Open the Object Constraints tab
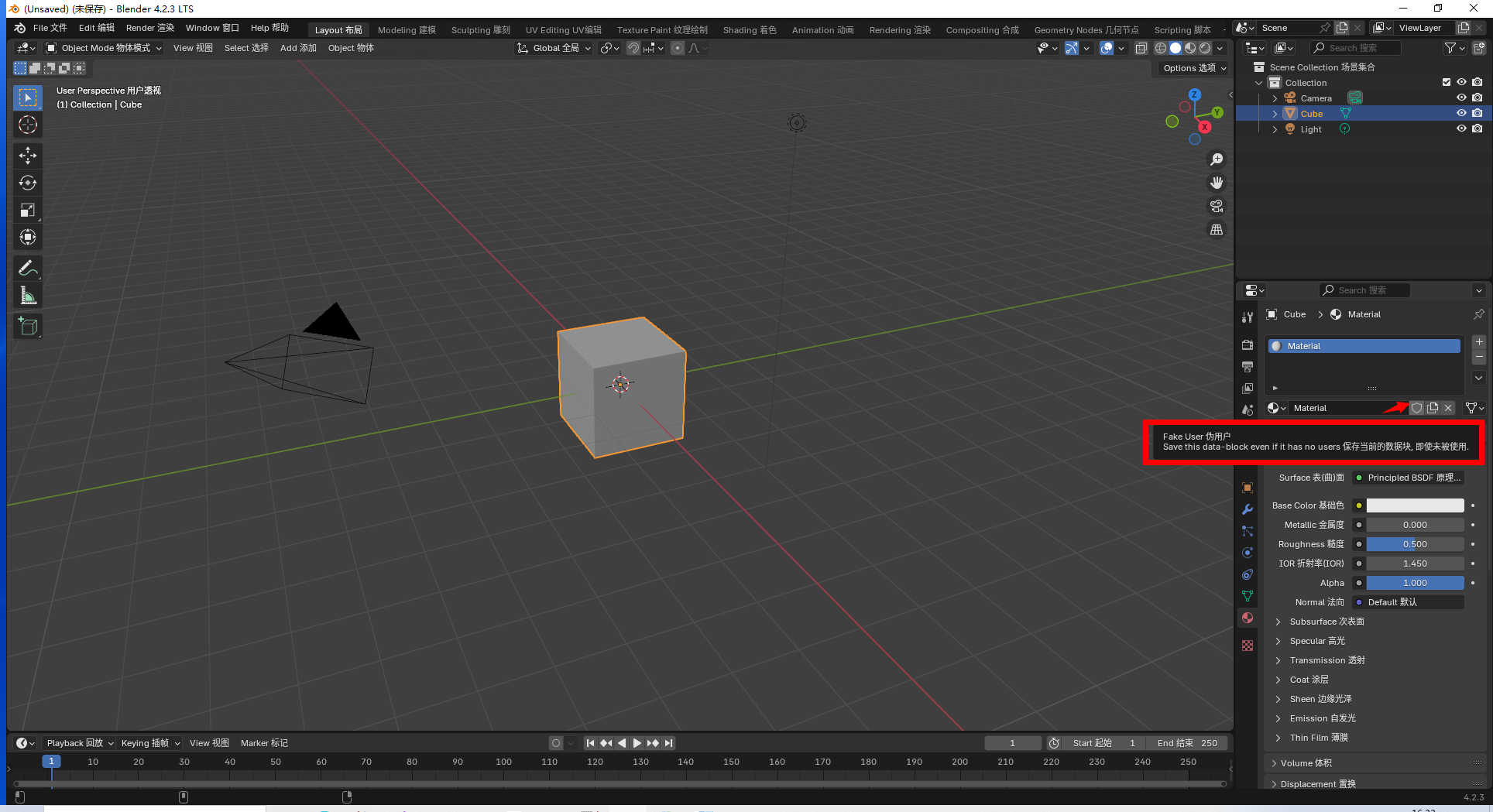 coord(1248,574)
